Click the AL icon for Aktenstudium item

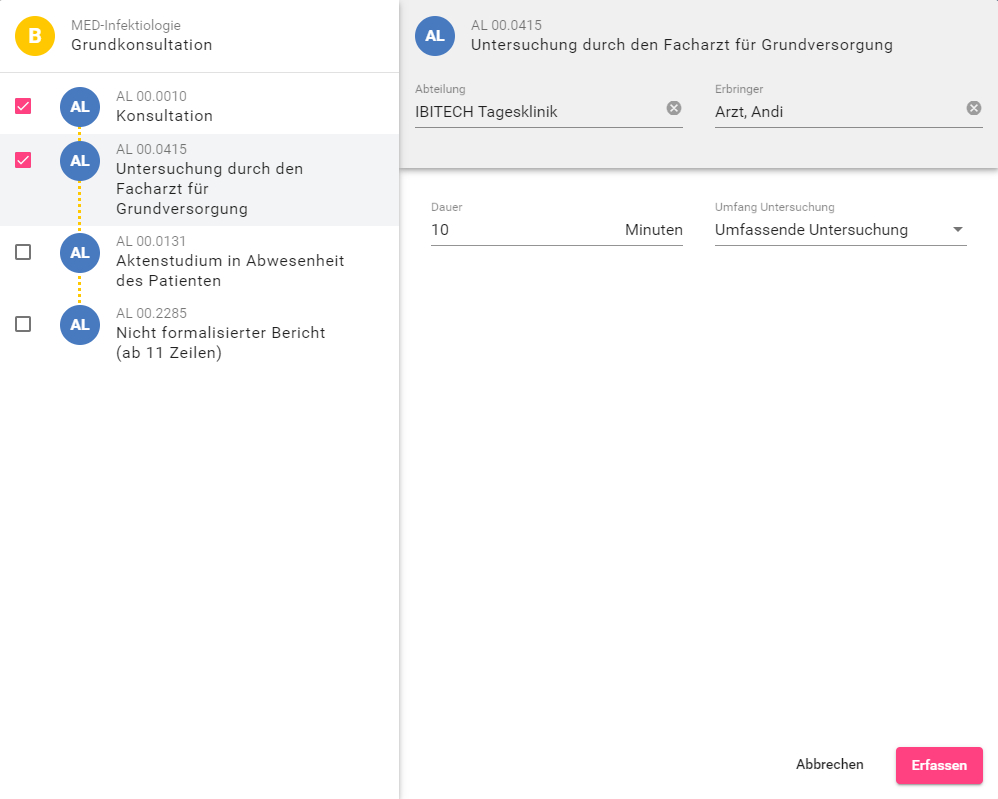tap(80, 253)
